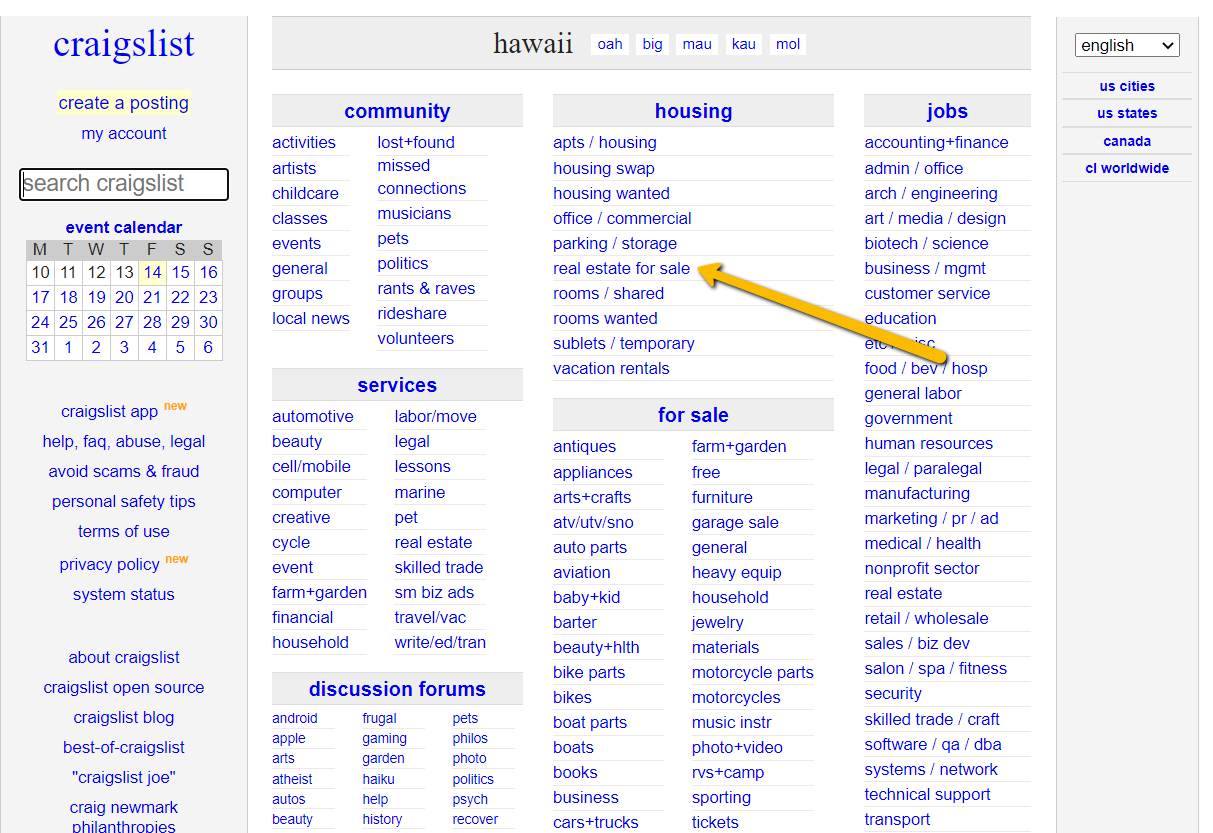Open rooms / shared listings
The width and height of the screenshot is (1213, 833).
click(608, 293)
